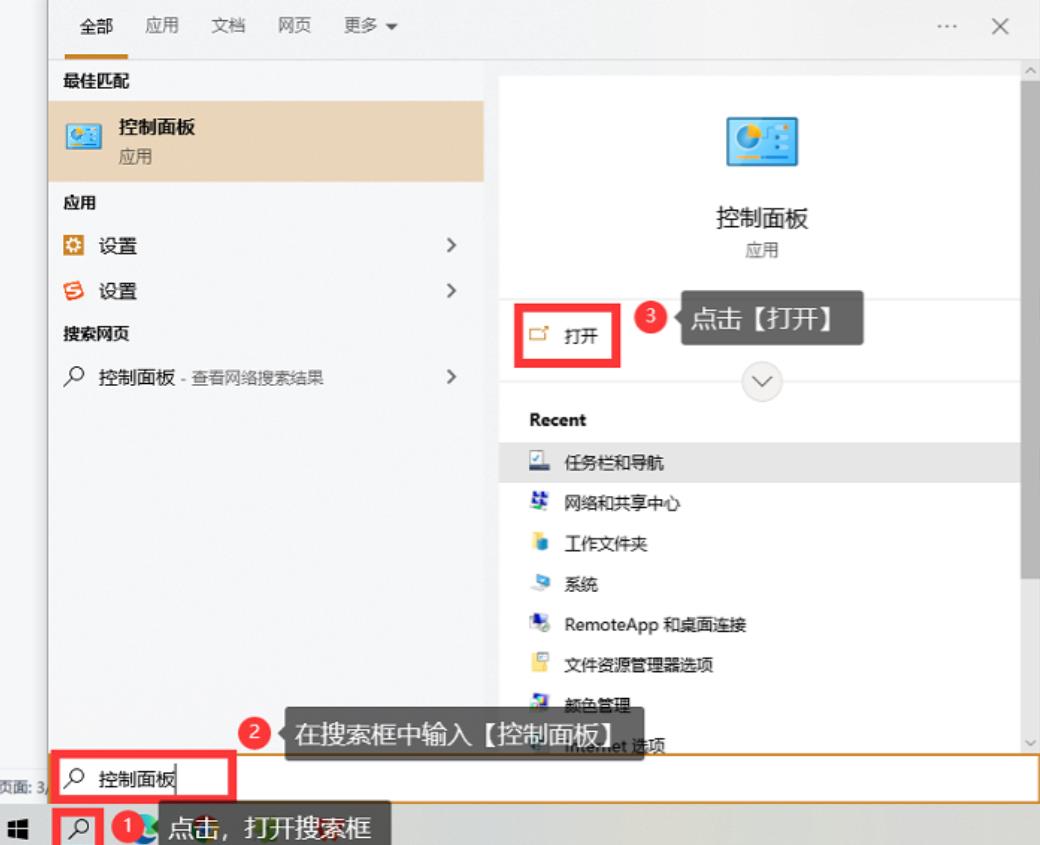Open the 更多 dropdown filter

(x=370, y=27)
